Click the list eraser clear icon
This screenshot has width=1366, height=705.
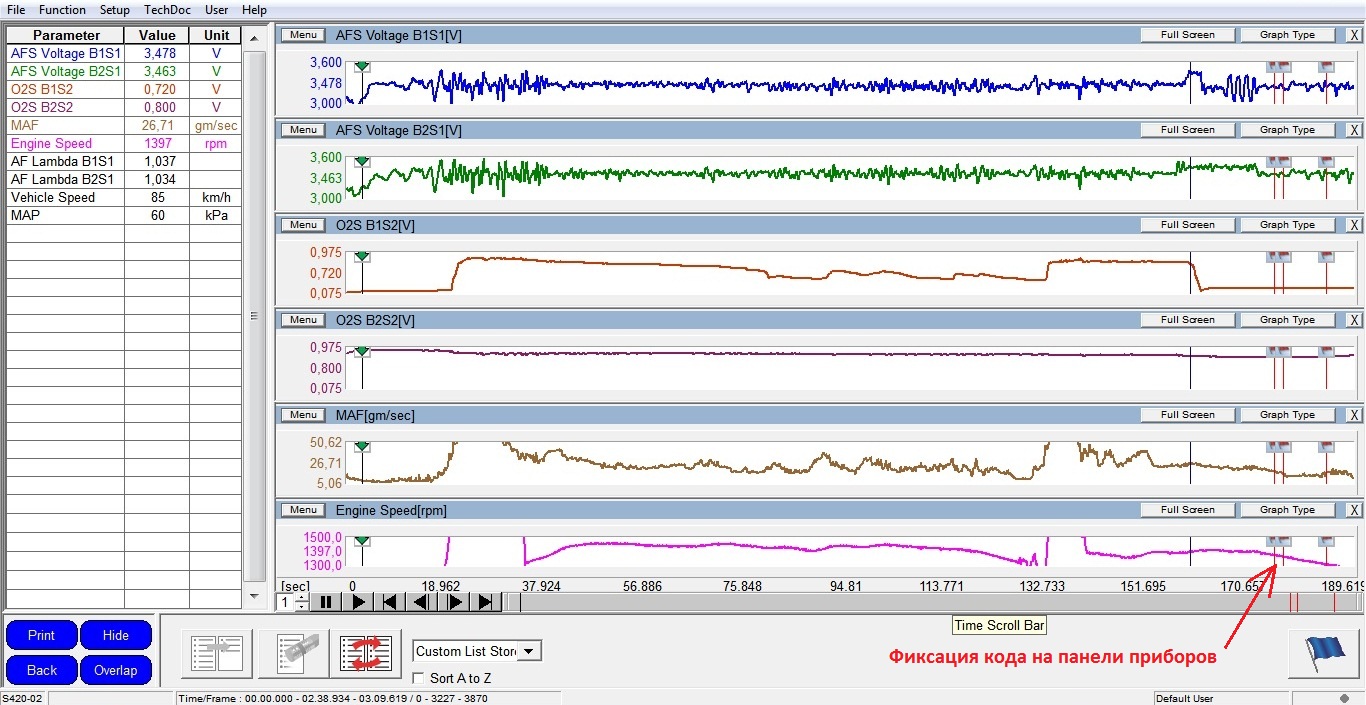tap(292, 654)
